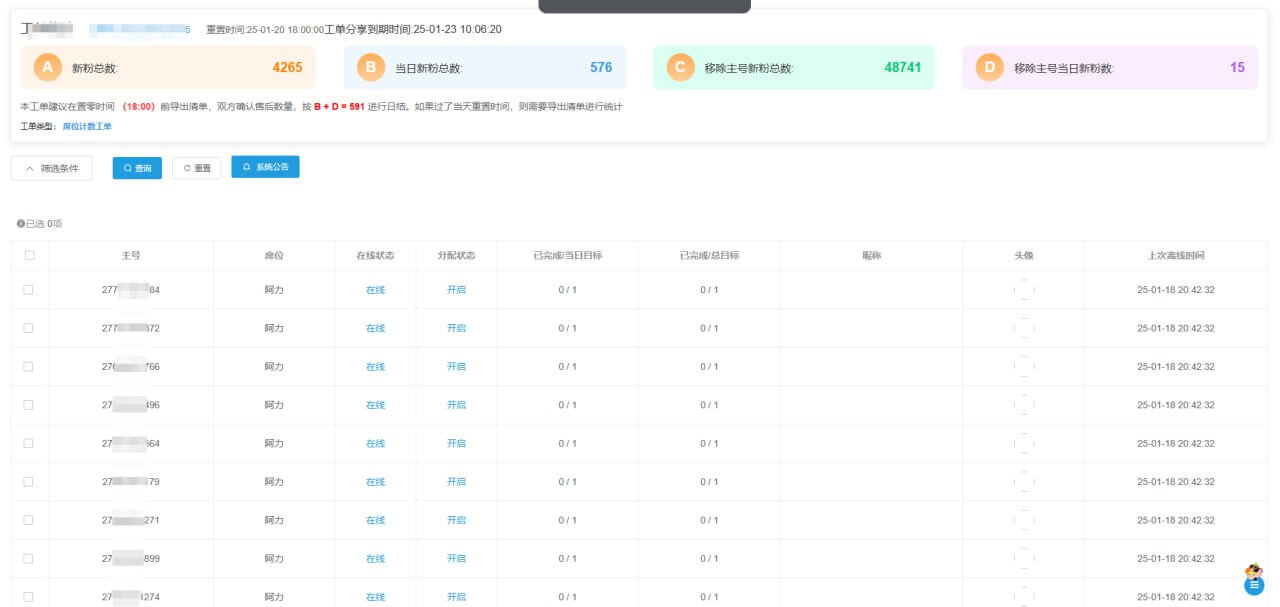The width and height of the screenshot is (1280, 607).
Task: Click the 在线 online status in second row
Action: click(x=375, y=328)
